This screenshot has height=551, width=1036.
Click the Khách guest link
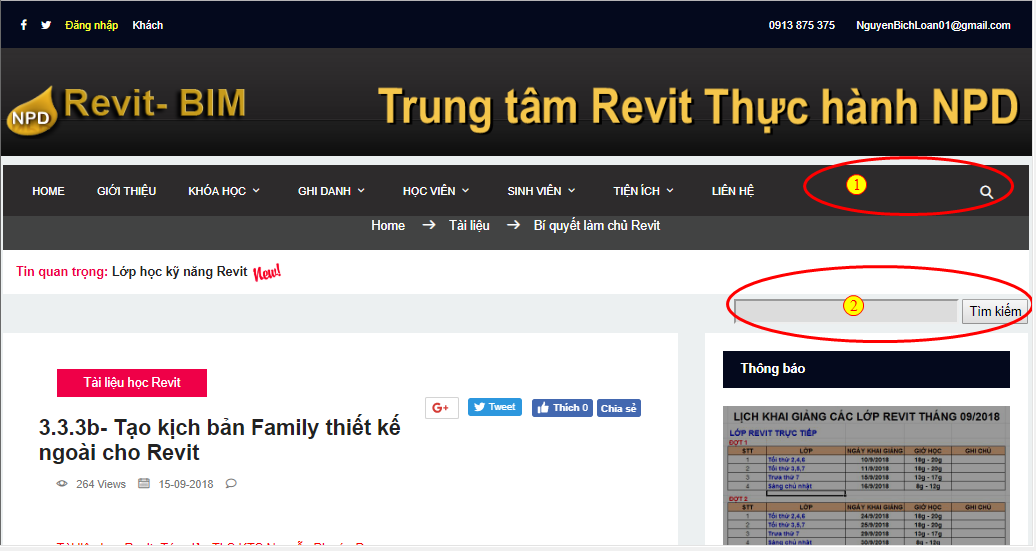(147, 25)
